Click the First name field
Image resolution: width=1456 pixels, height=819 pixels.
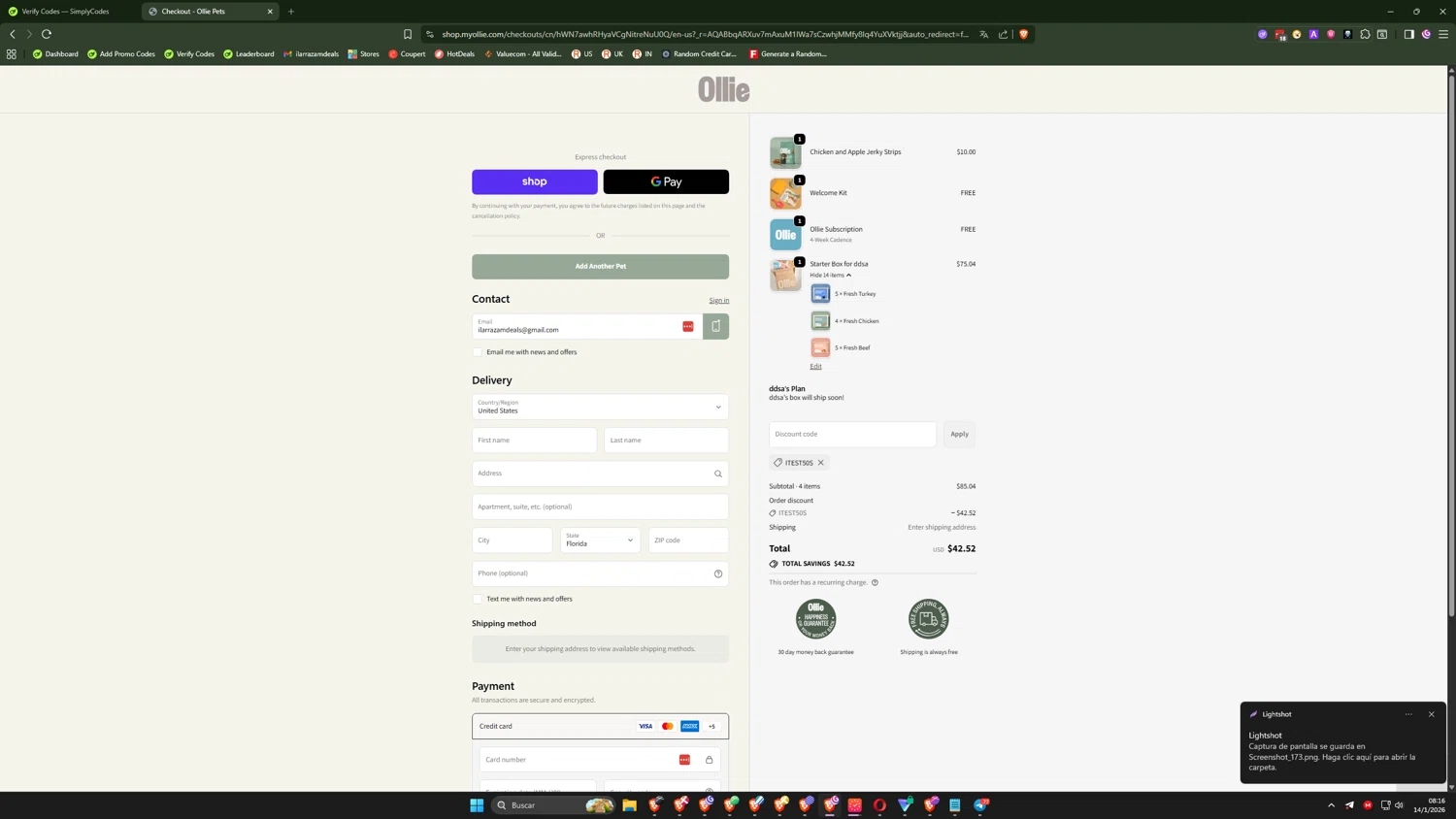tap(534, 441)
